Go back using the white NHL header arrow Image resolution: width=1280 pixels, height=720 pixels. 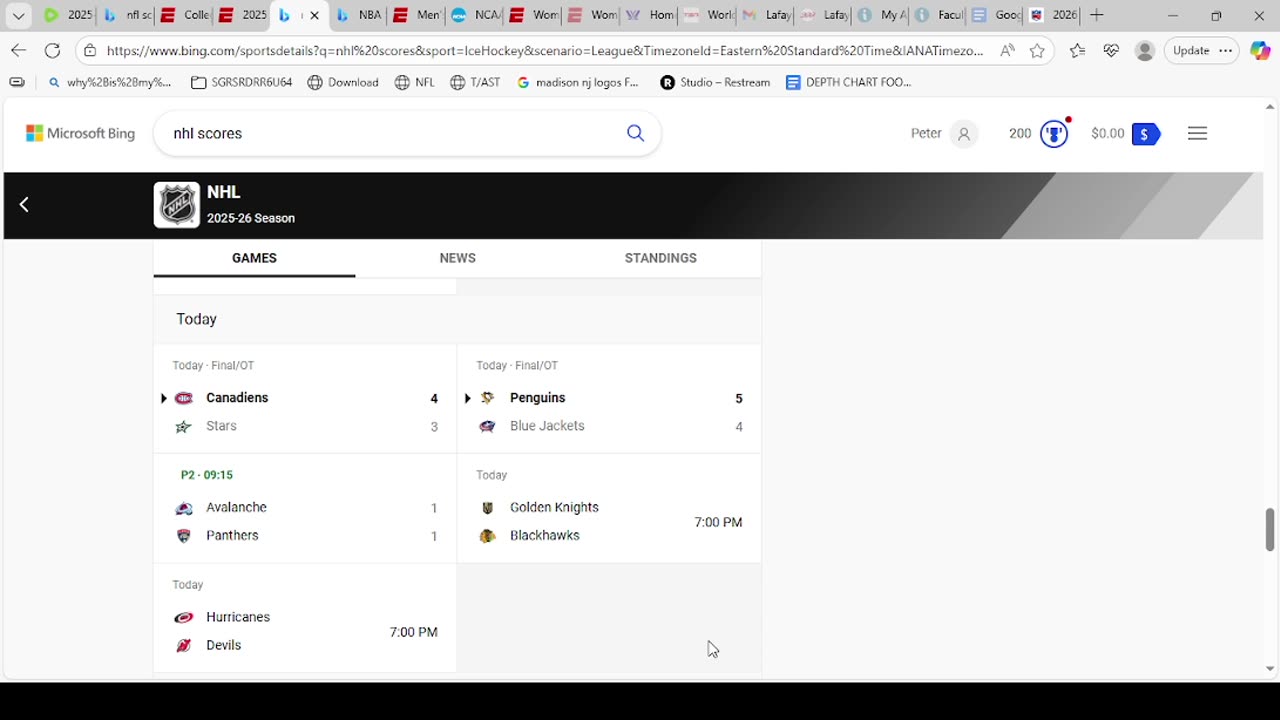24,205
